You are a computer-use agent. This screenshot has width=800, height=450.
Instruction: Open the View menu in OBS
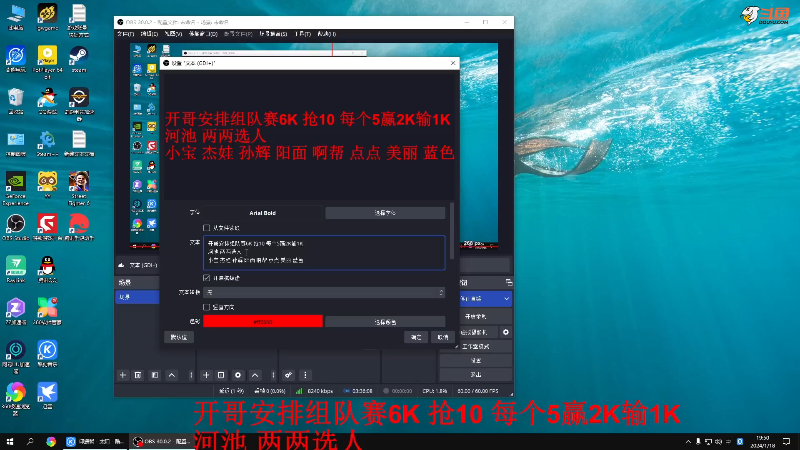(x=173, y=34)
